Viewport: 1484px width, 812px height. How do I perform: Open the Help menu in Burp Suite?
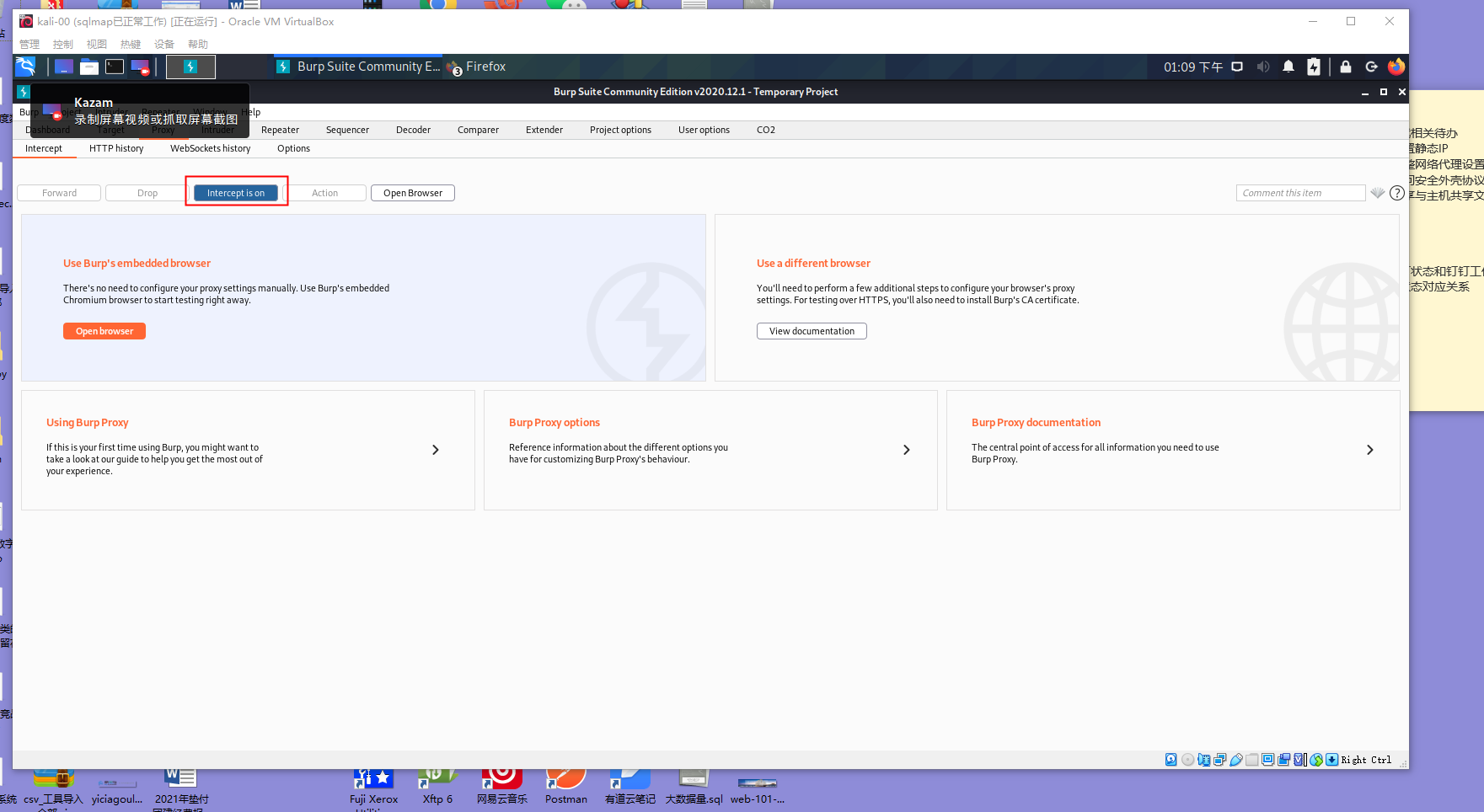(251, 112)
